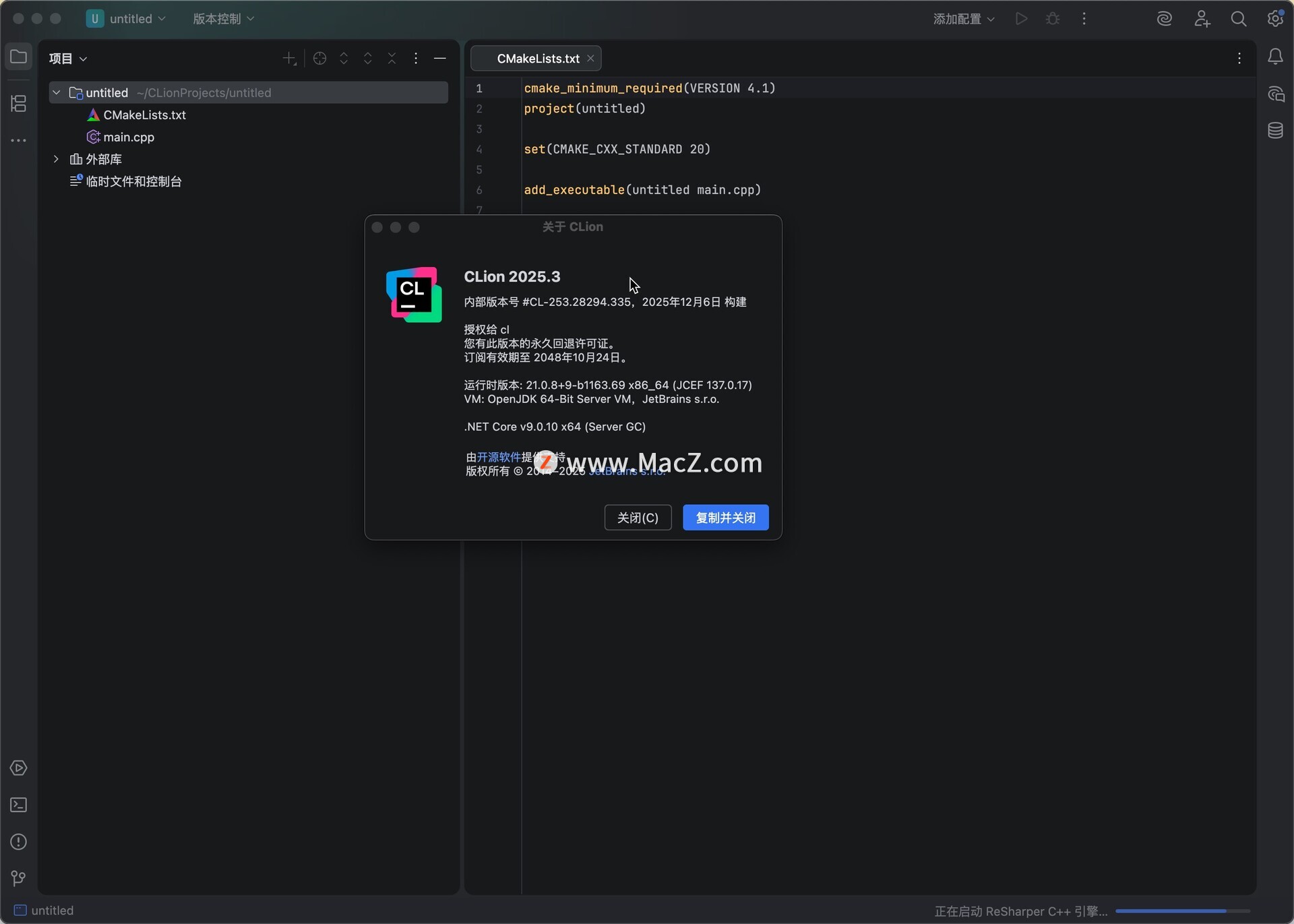Open the Terminal tool window
This screenshot has width=1294, height=924.
(x=18, y=805)
